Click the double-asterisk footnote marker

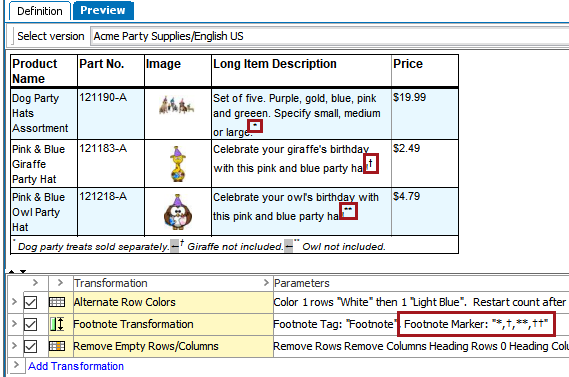[x=348, y=211]
